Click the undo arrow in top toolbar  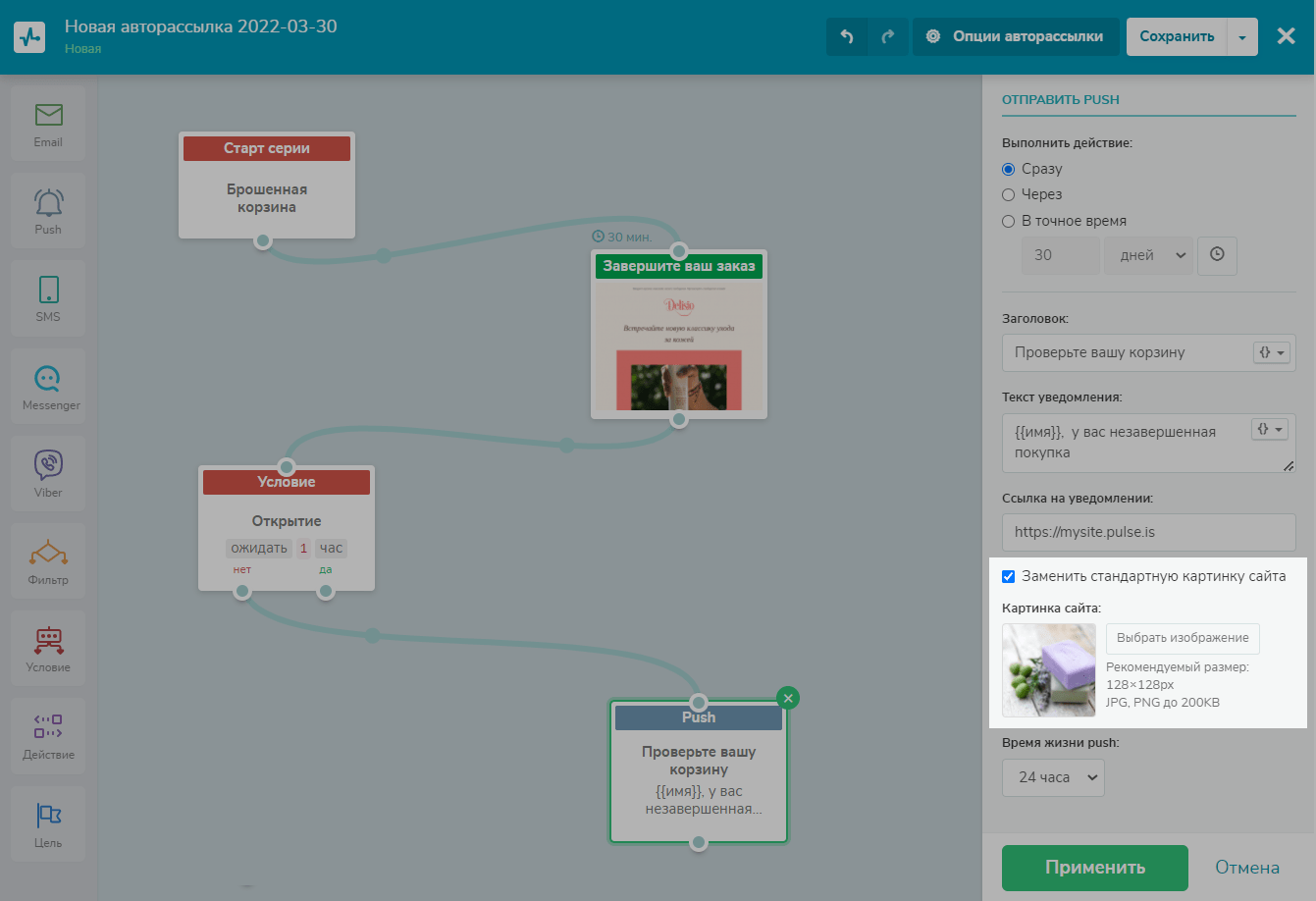[847, 36]
